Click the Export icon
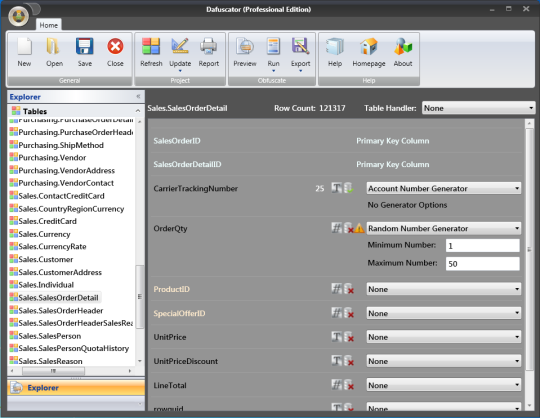This screenshot has width=540, height=418. (300, 46)
